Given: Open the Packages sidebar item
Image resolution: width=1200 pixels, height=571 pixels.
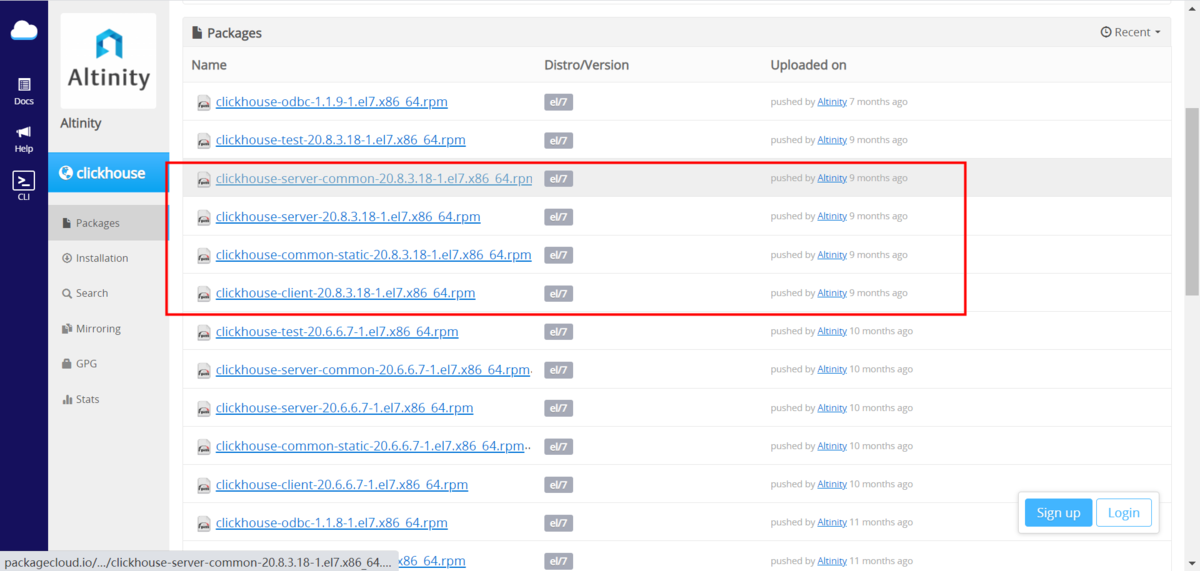Looking at the screenshot, I should [108, 223].
